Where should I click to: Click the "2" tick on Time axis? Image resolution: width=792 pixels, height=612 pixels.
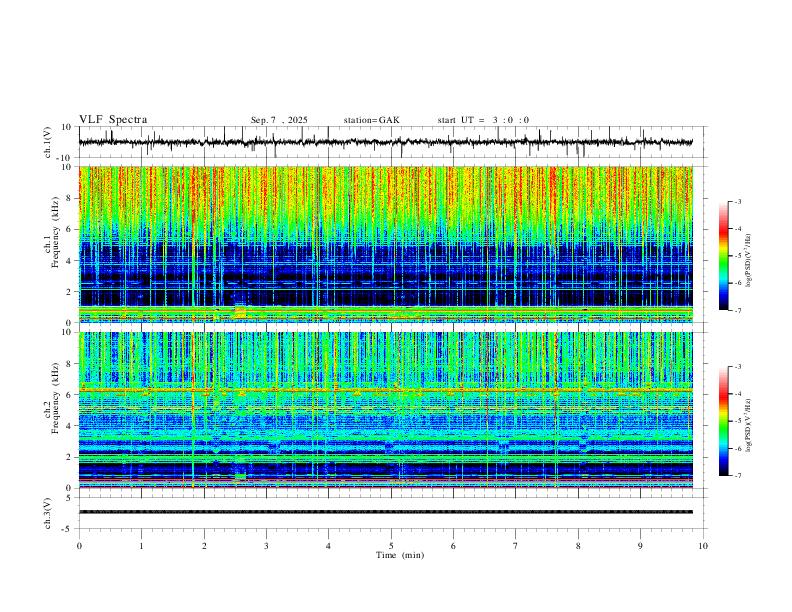[x=204, y=546]
